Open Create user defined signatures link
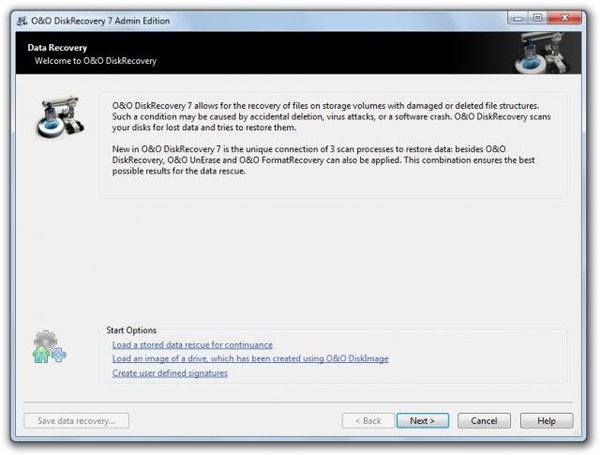 coord(170,373)
